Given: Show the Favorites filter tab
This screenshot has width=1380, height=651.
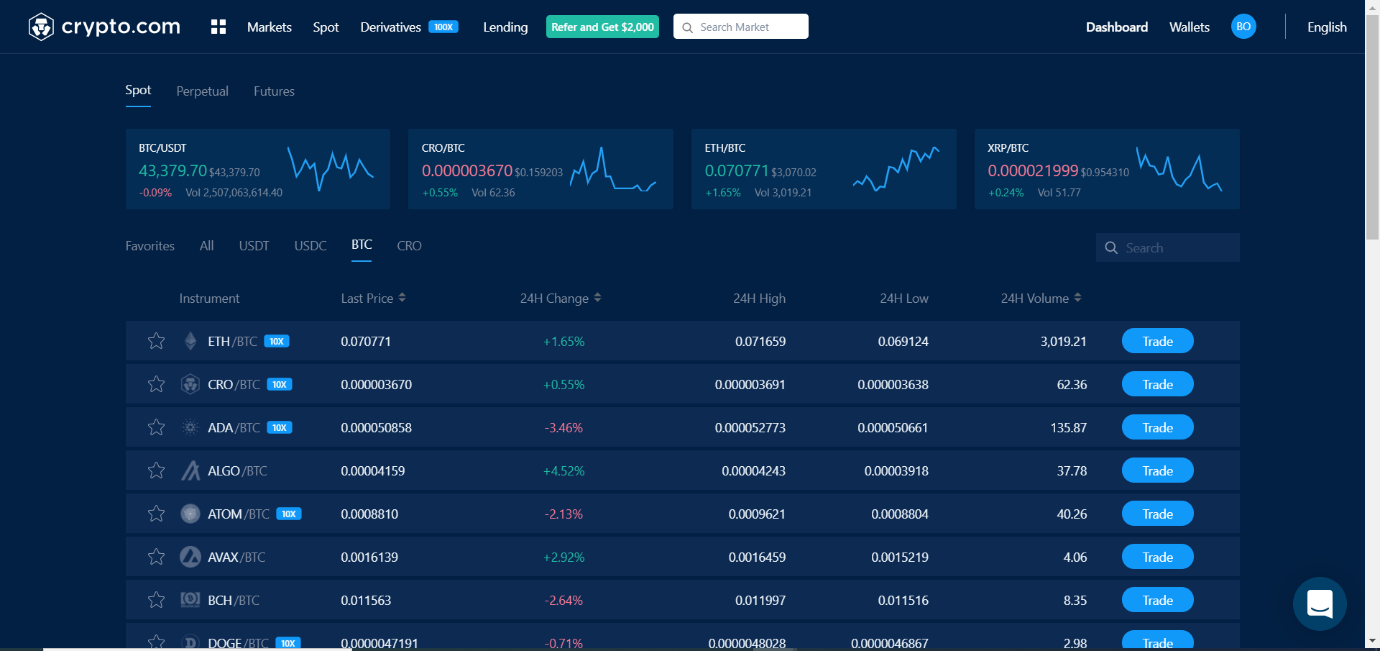Looking at the screenshot, I should click(150, 246).
